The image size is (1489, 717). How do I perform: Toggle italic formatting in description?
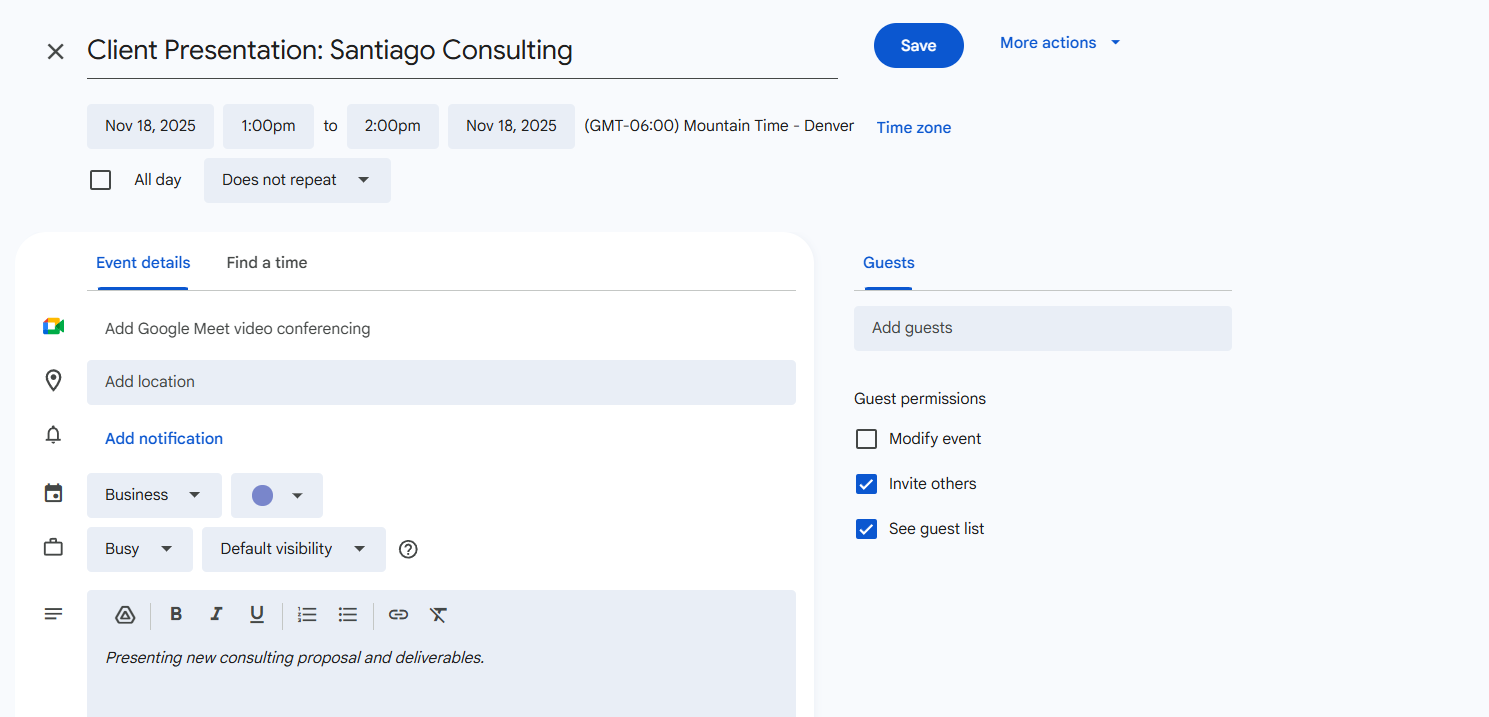(216, 615)
